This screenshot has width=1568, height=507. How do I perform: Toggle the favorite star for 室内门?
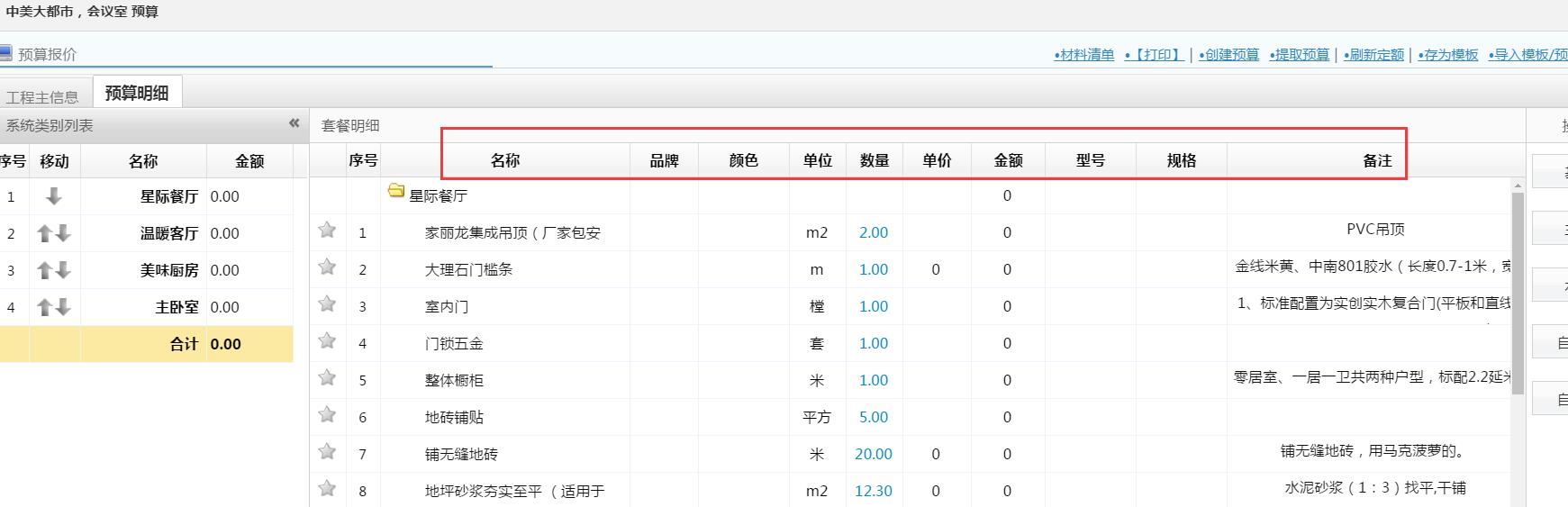[x=327, y=304]
